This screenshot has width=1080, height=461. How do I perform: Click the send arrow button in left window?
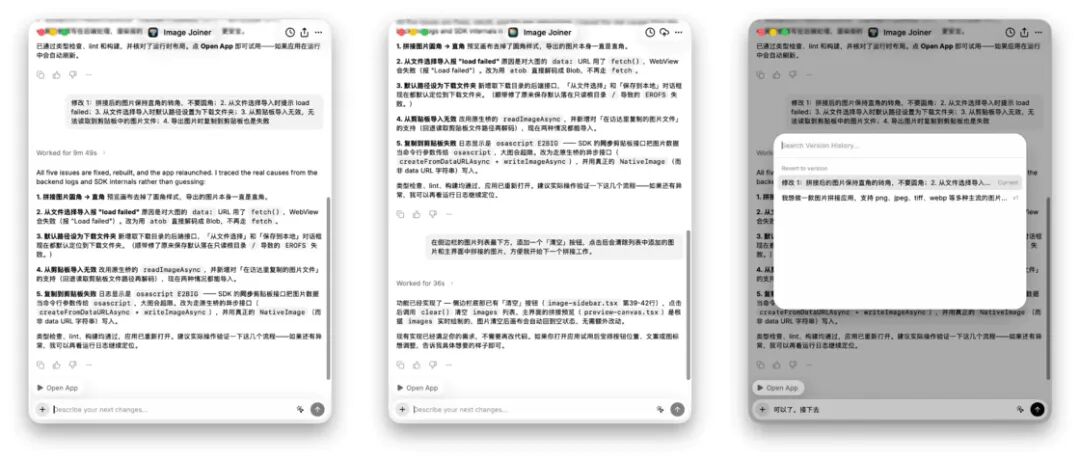318,409
